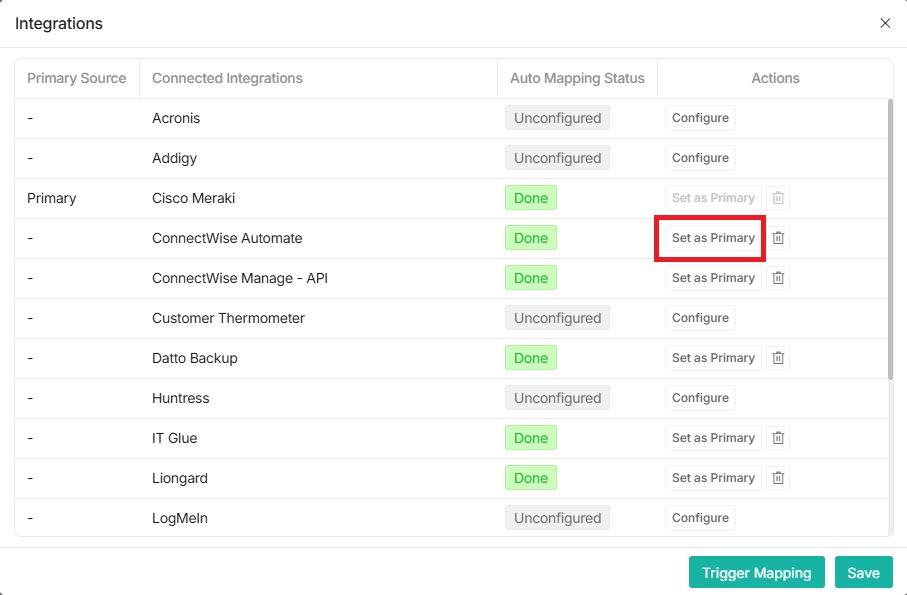Set Datto Backup as Primary
This screenshot has height=595, width=907.
713,358
